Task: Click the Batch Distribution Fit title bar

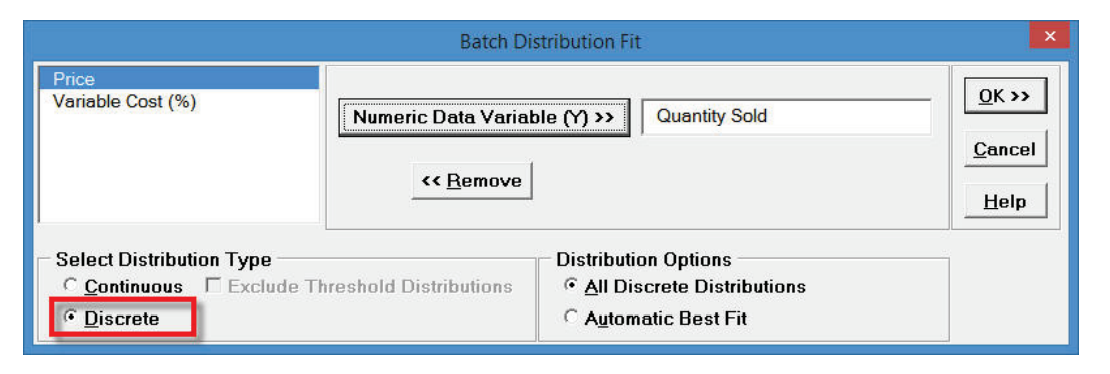Action: [x=550, y=41]
